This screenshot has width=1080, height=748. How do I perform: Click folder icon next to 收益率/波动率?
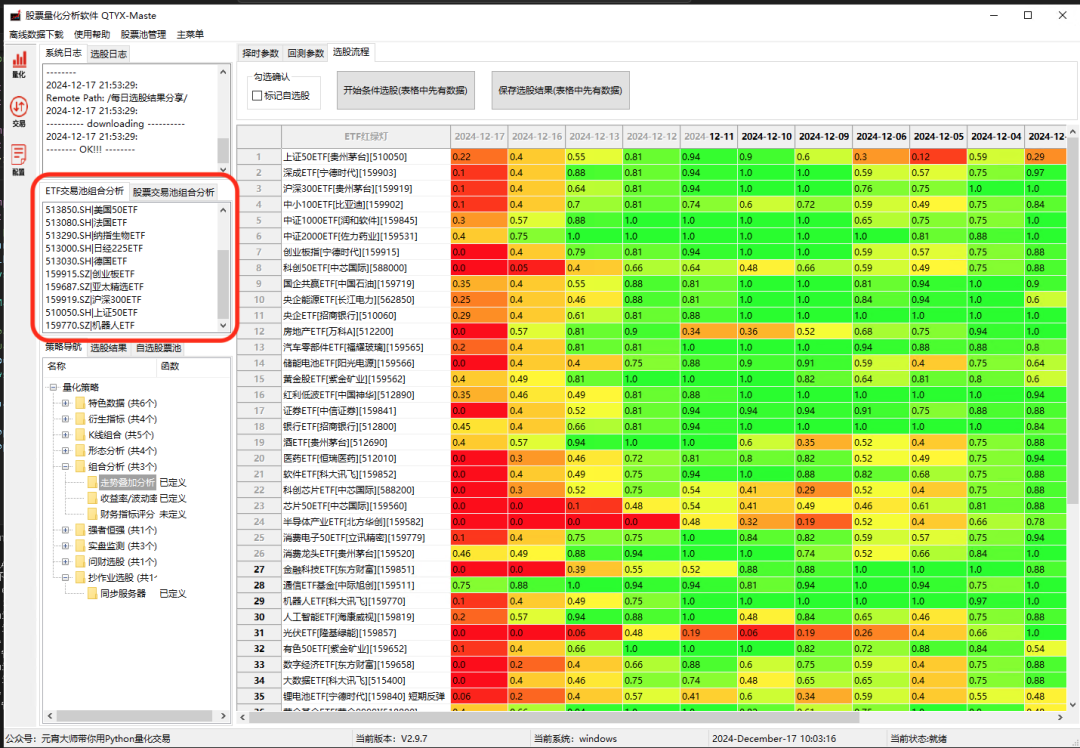(92, 498)
